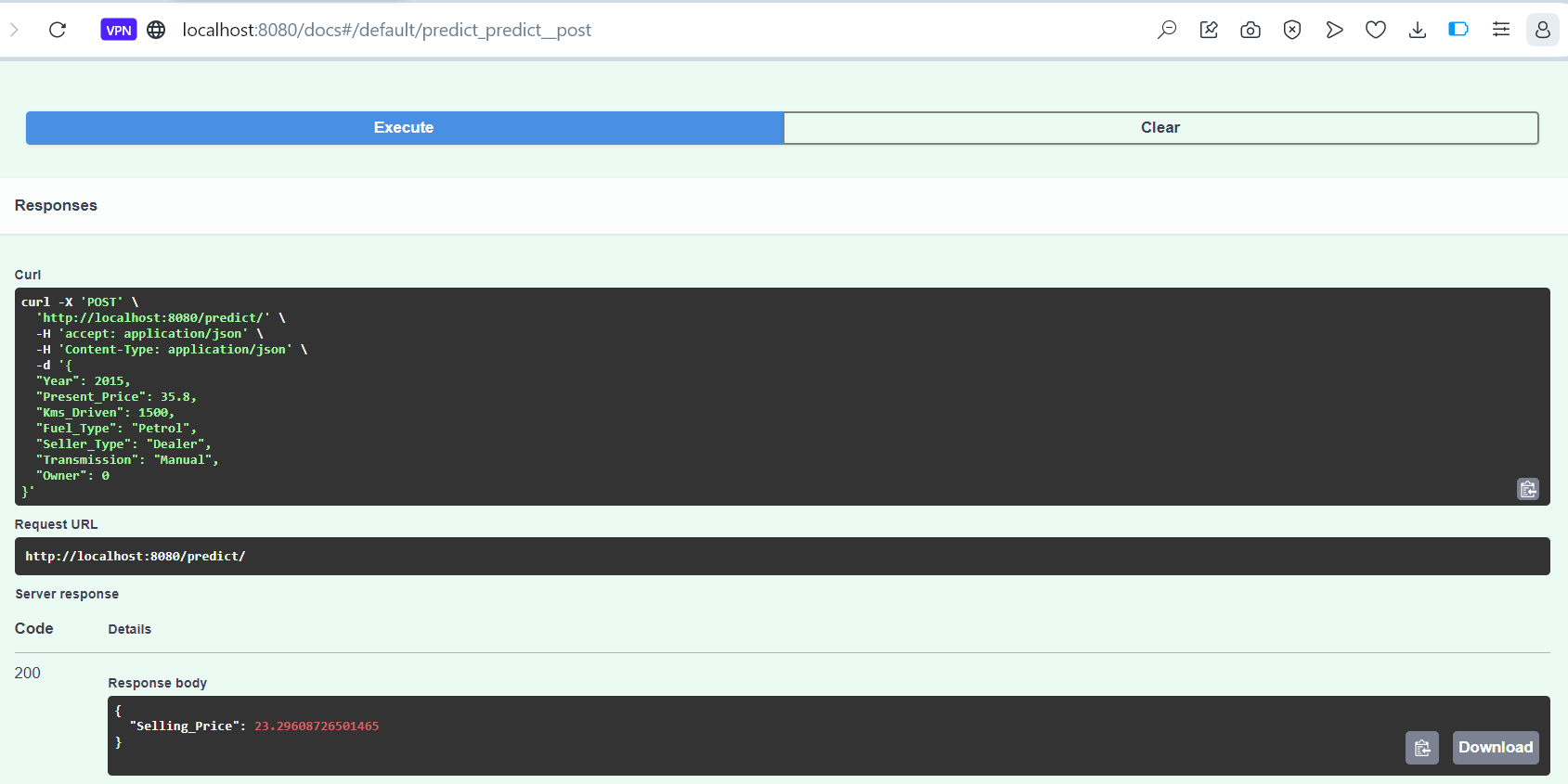
Task: Click the Execute button
Action: pyautogui.click(x=404, y=128)
